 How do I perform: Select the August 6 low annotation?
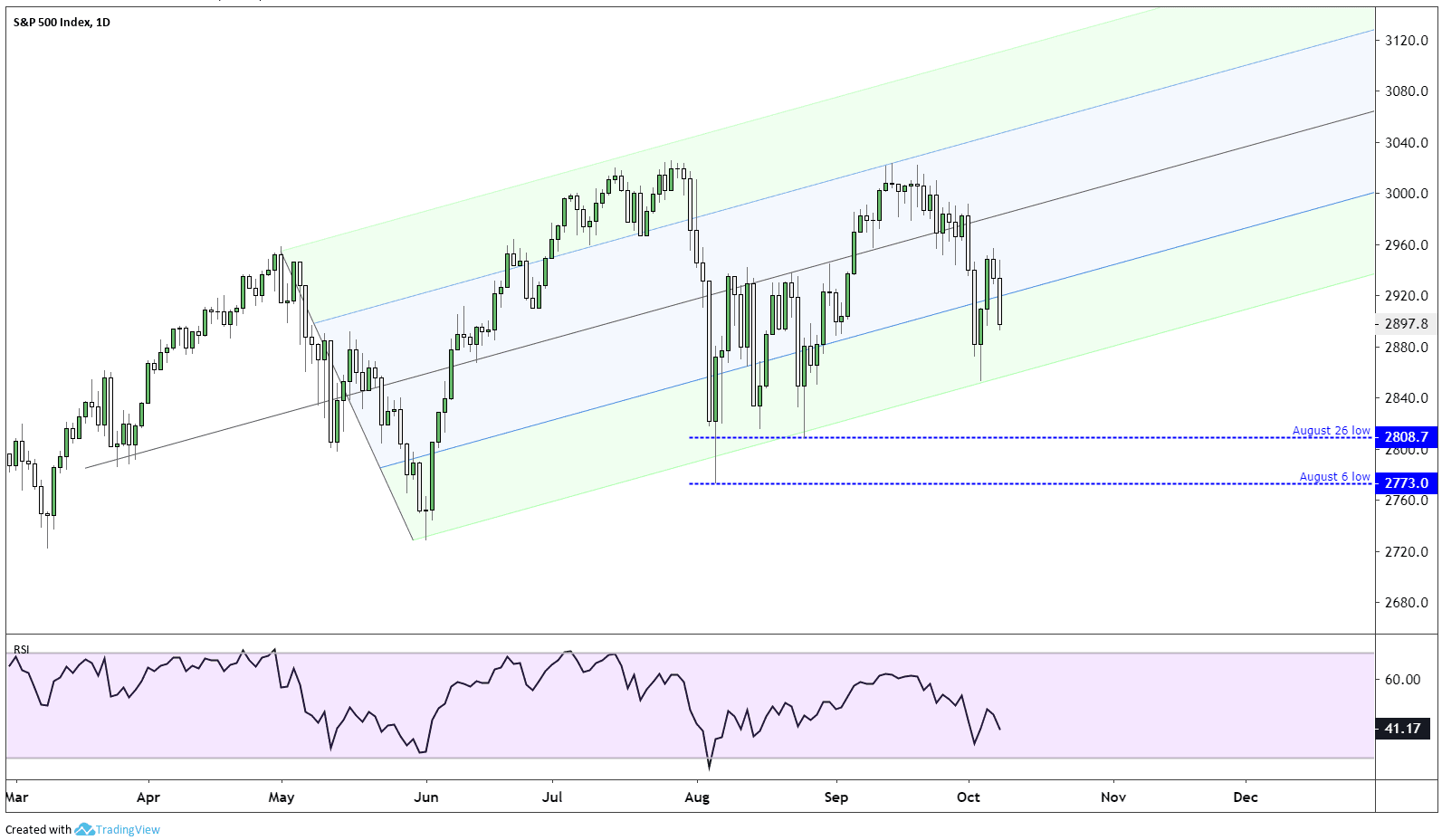1334,476
